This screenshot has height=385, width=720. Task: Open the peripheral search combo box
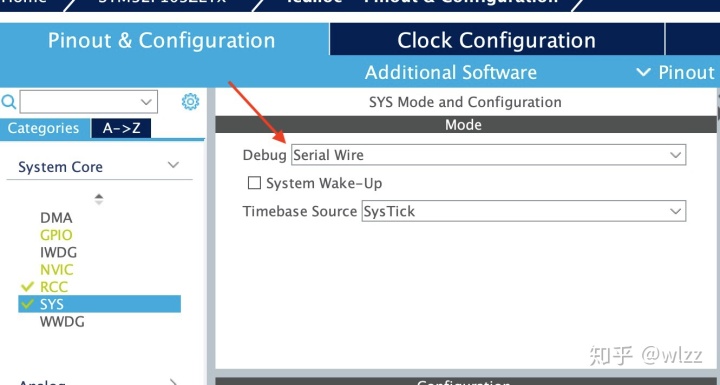pos(89,102)
